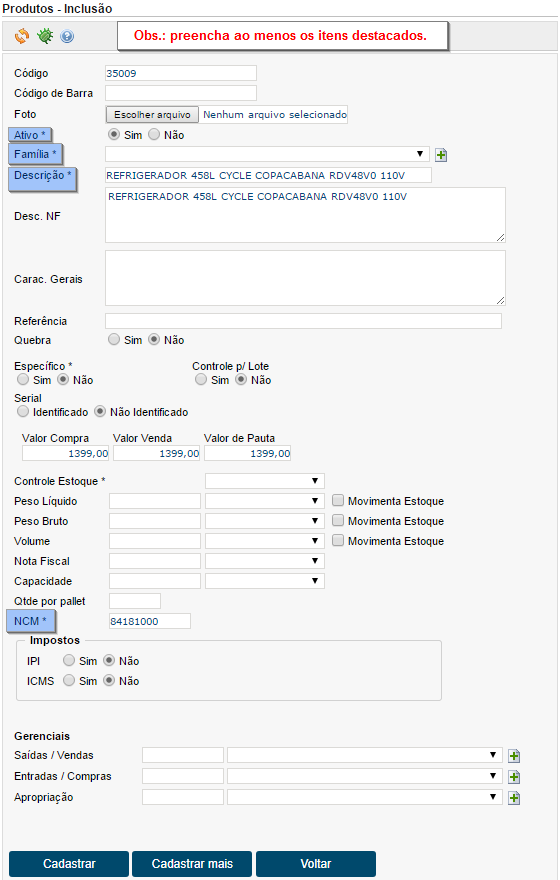The image size is (560, 880).
Task: Select Sim for ICMS tax
Action: pyautogui.click(x=68, y=680)
